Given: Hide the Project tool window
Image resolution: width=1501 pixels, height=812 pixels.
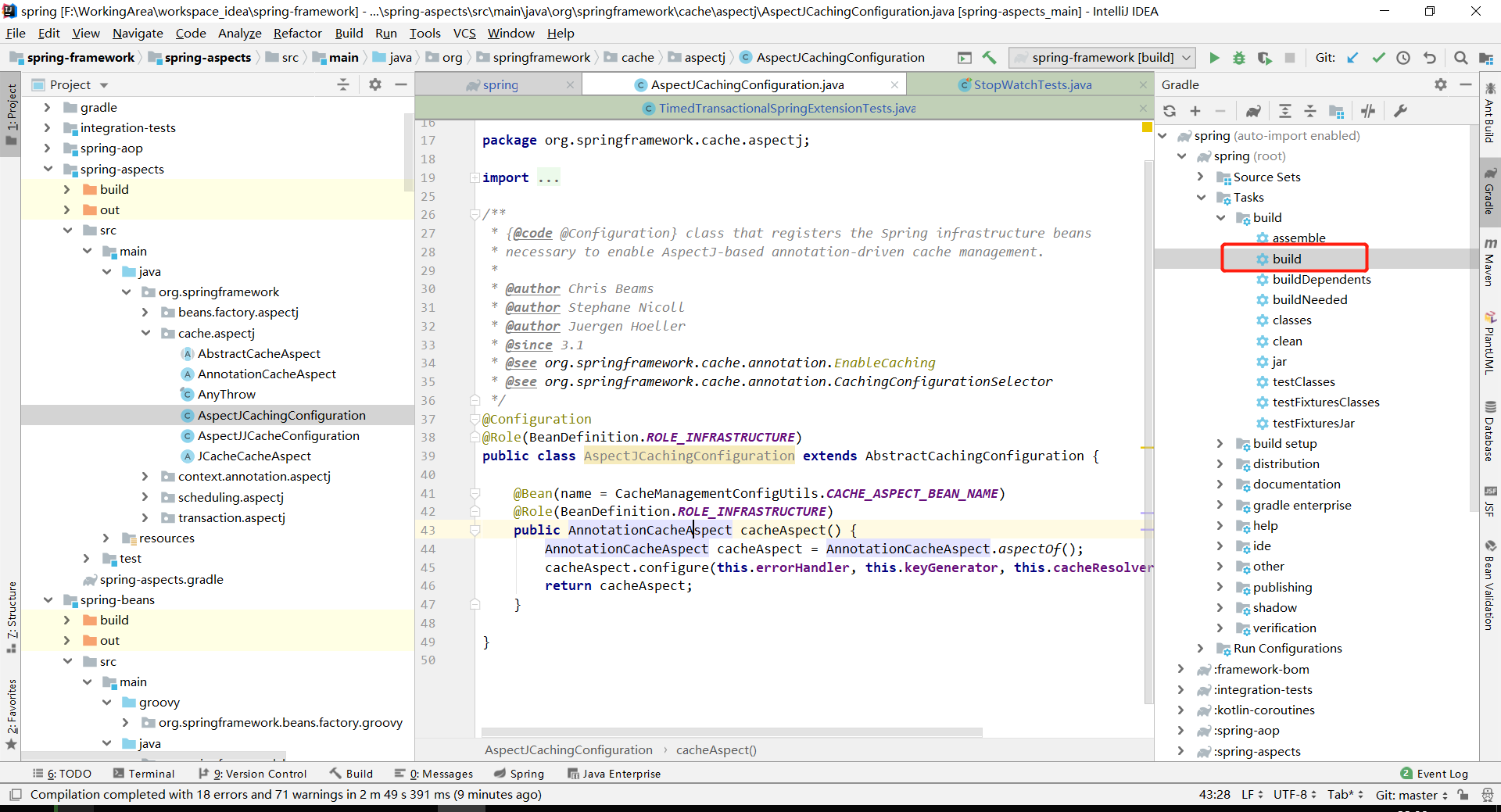Looking at the screenshot, I should (x=401, y=84).
